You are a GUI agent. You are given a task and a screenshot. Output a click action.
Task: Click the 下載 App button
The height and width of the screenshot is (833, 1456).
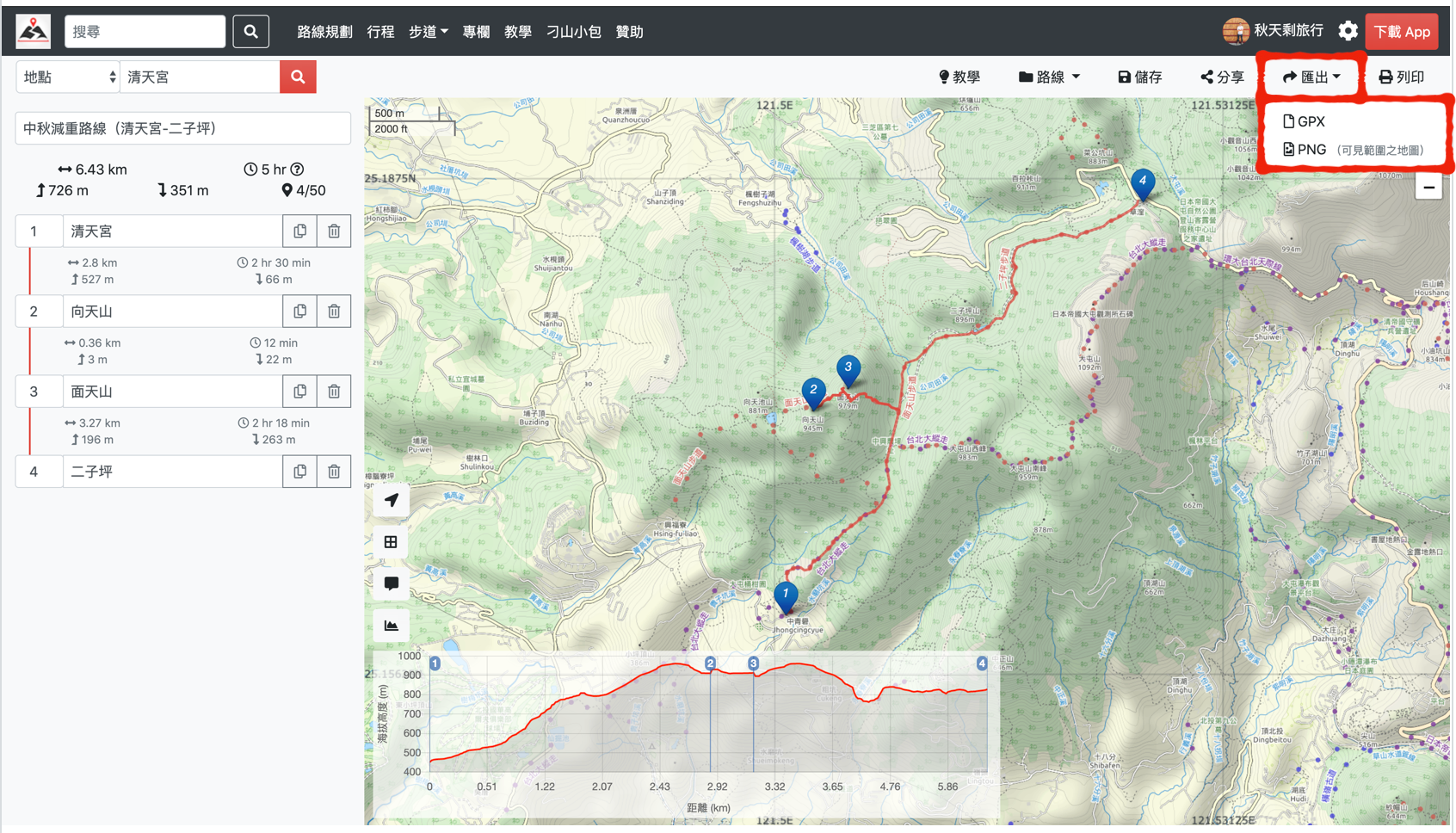[x=1402, y=31]
